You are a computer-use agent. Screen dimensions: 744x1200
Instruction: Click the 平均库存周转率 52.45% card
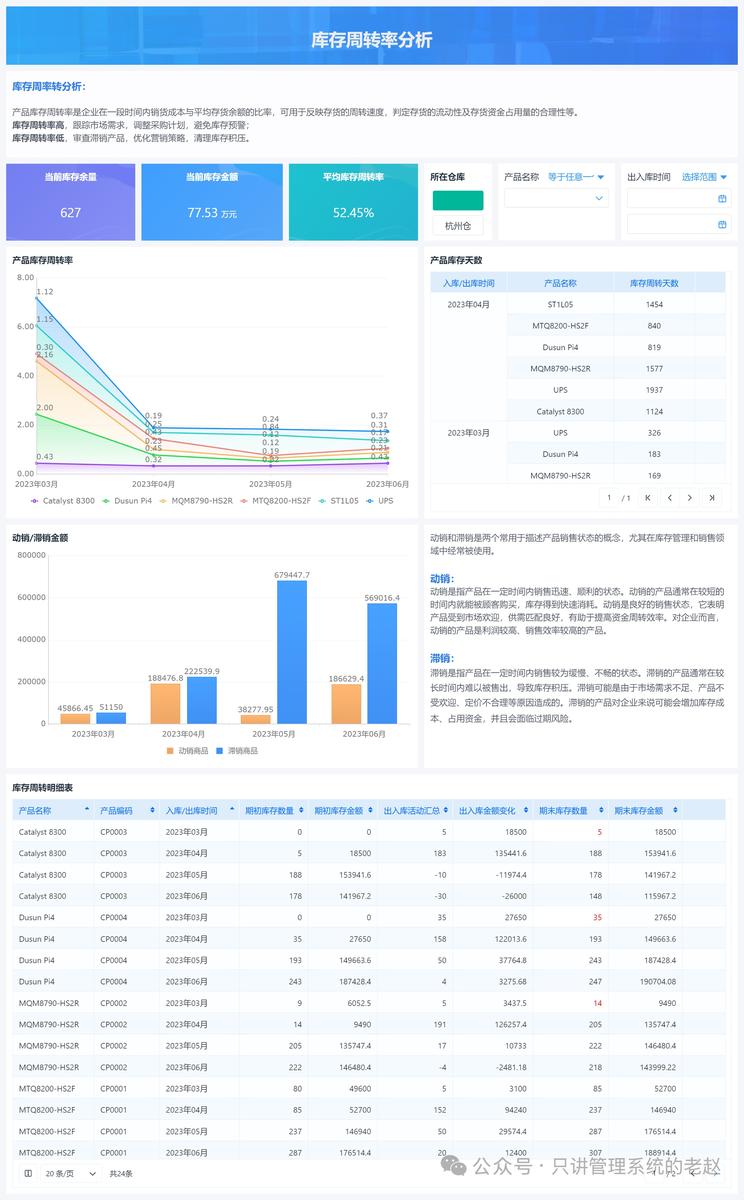pyautogui.click(x=353, y=201)
